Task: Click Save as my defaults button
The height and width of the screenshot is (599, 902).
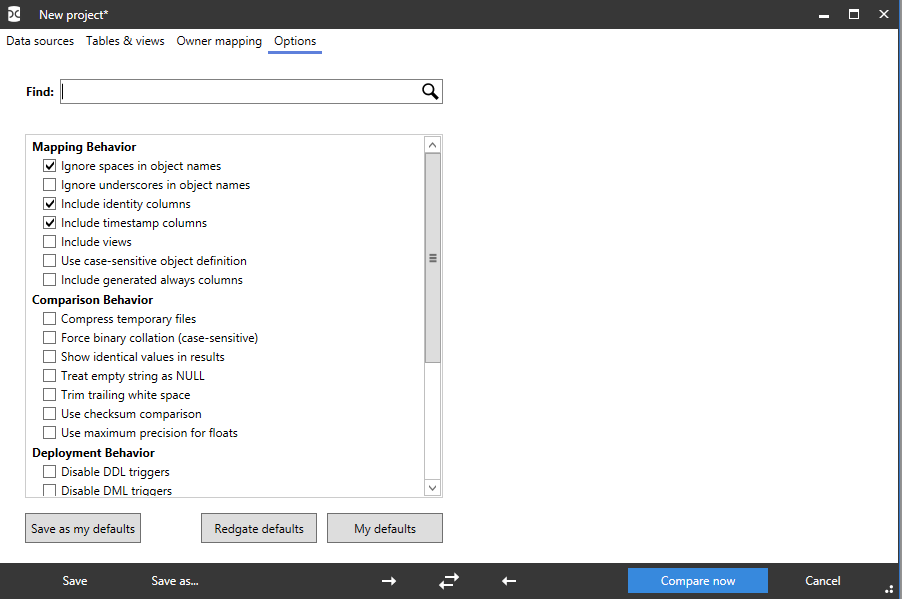Action: tap(83, 528)
